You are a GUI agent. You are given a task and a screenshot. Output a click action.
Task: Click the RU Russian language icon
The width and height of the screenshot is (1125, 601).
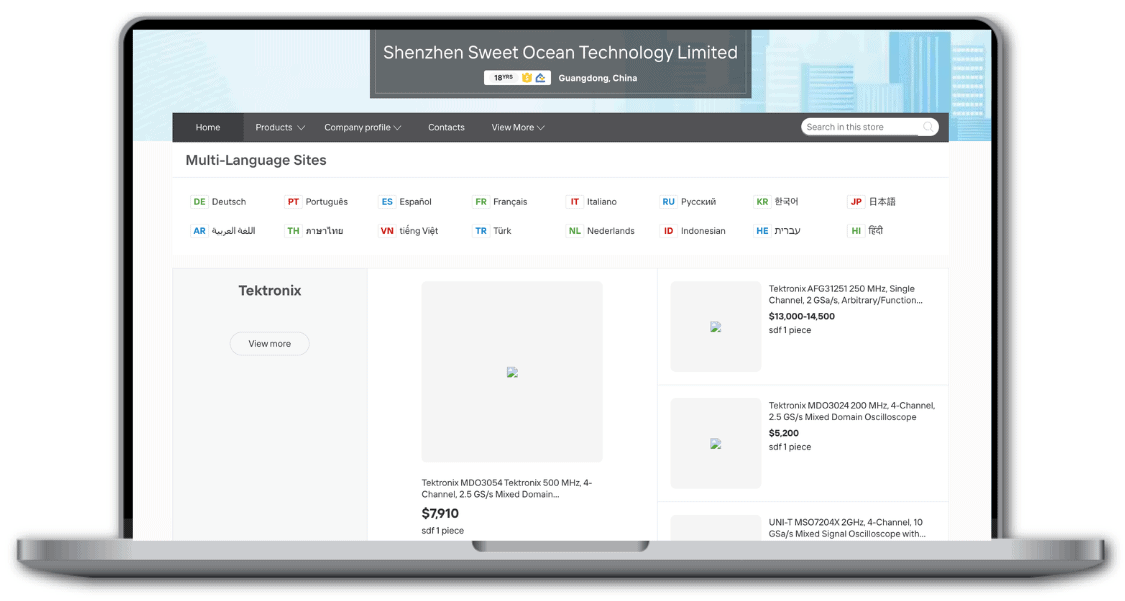click(669, 202)
